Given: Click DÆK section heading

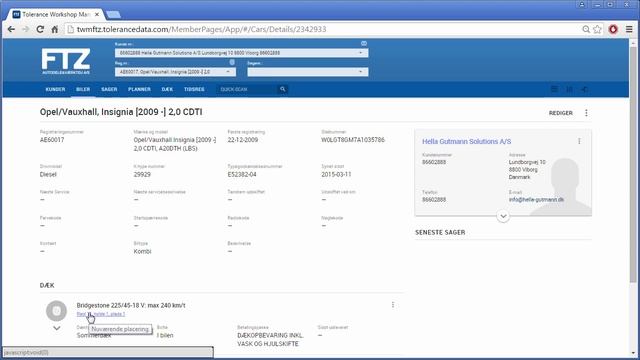Looking at the screenshot, I should point(47,285).
